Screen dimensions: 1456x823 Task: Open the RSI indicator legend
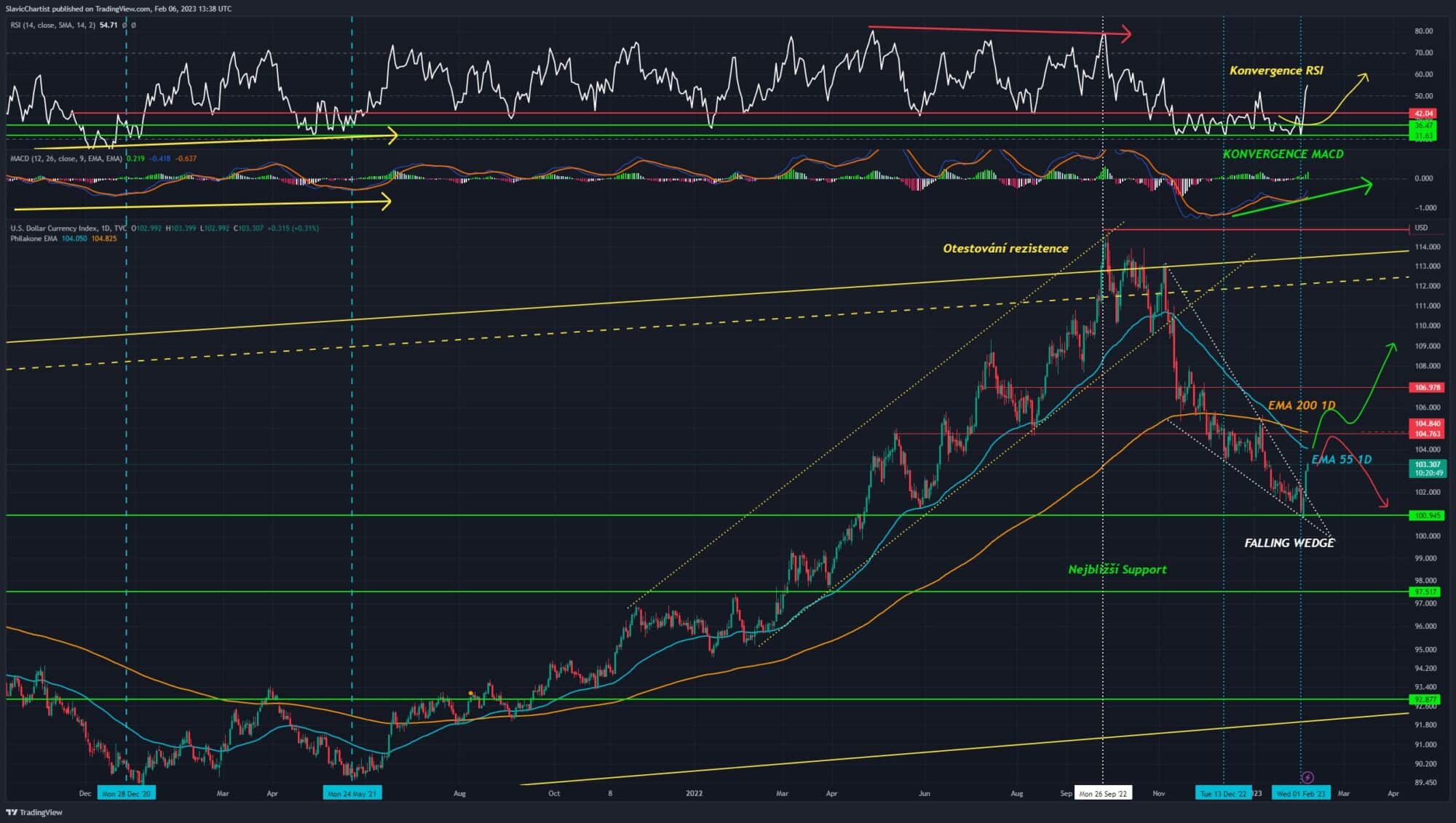(52, 25)
